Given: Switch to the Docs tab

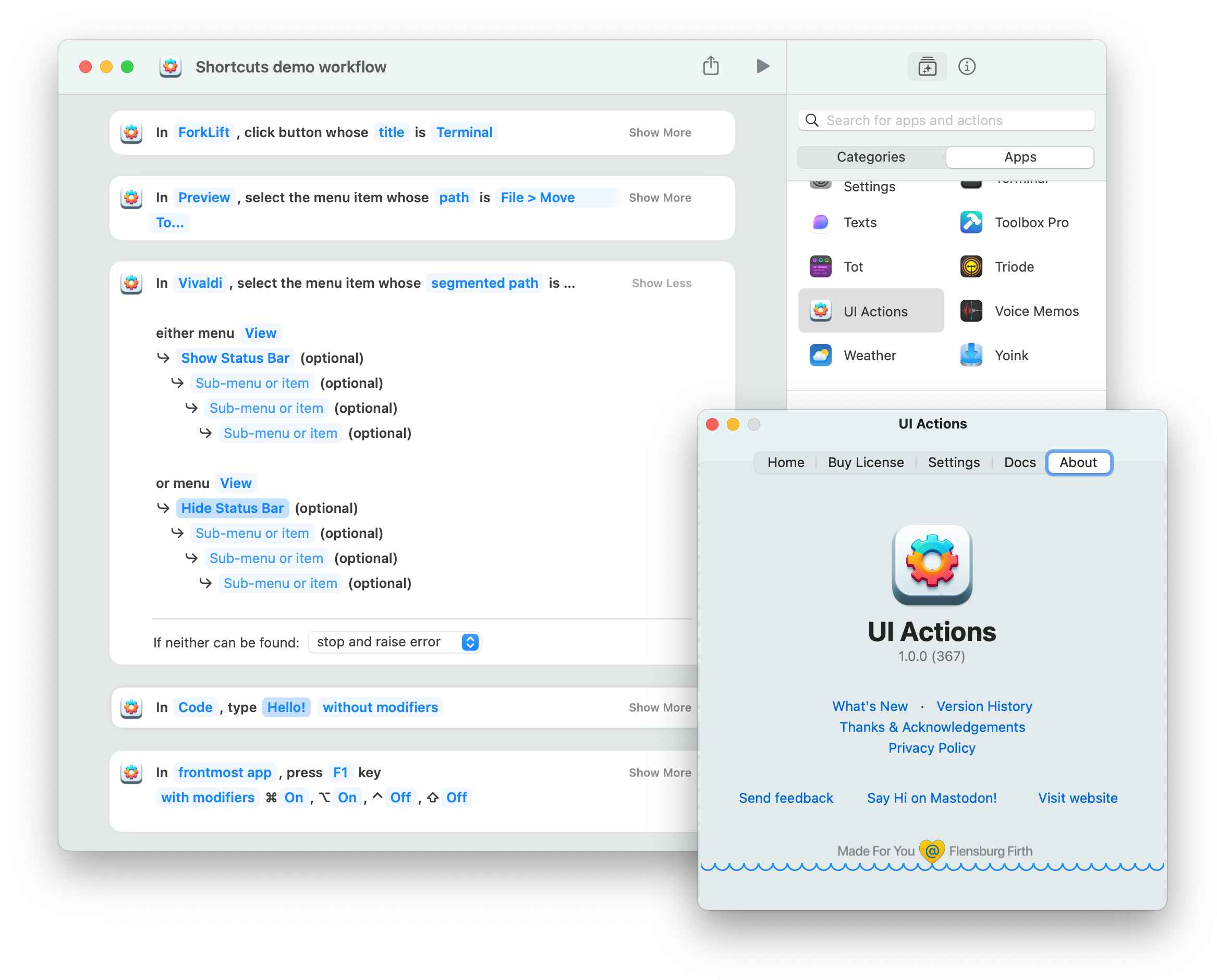Looking at the screenshot, I should pyautogui.click(x=1019, y=462).
